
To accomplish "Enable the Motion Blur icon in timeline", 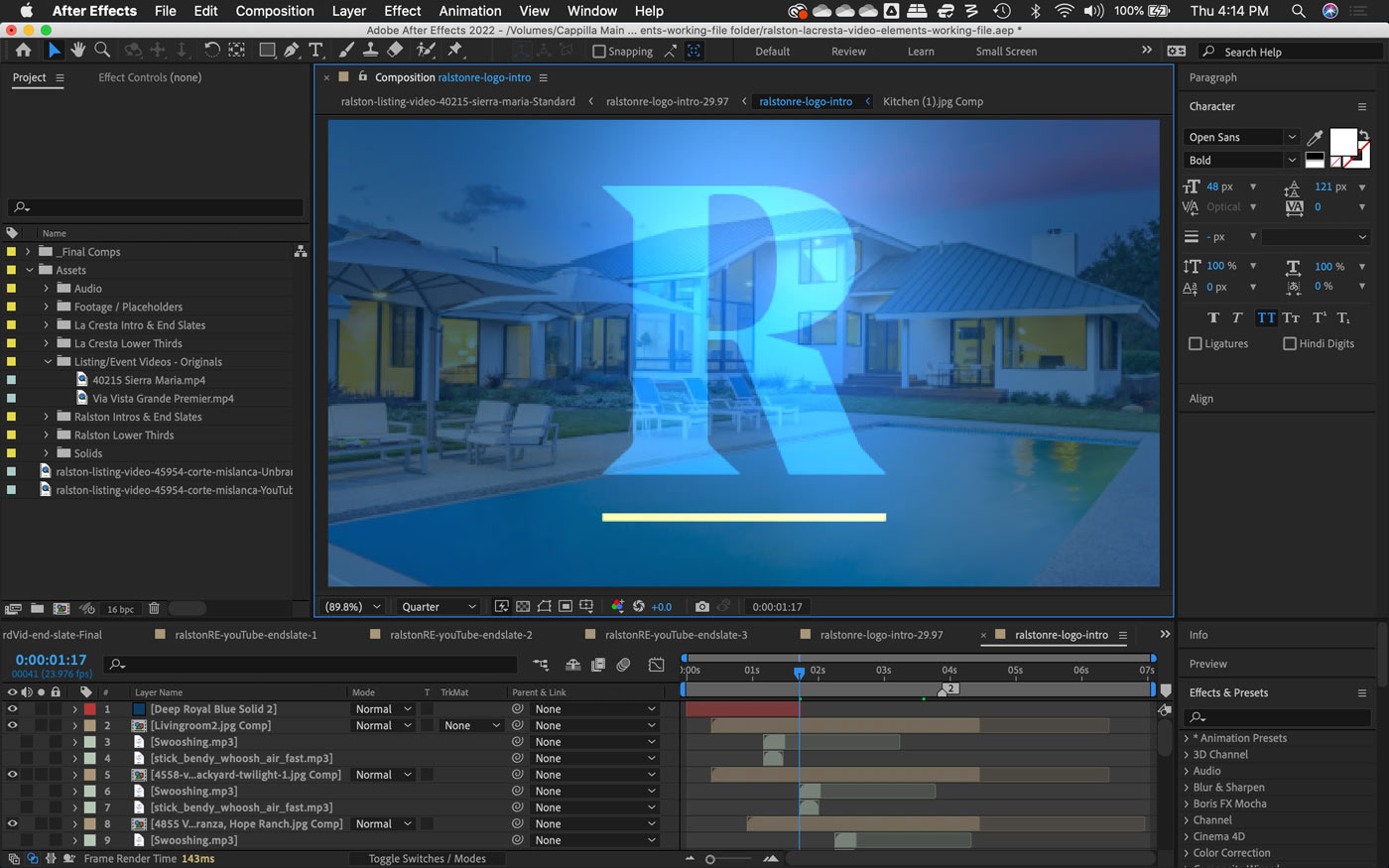I will 624,665.
